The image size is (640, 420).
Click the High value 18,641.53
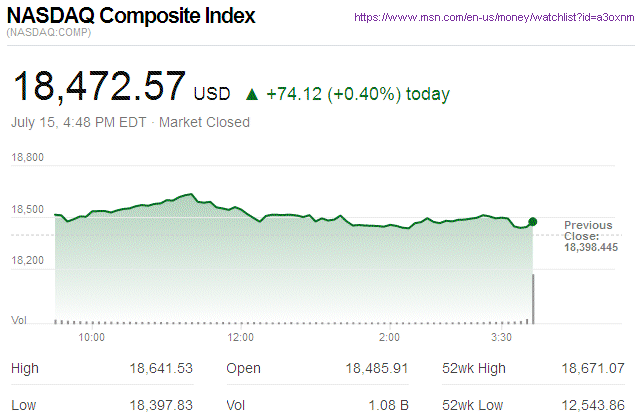(160, 369)
